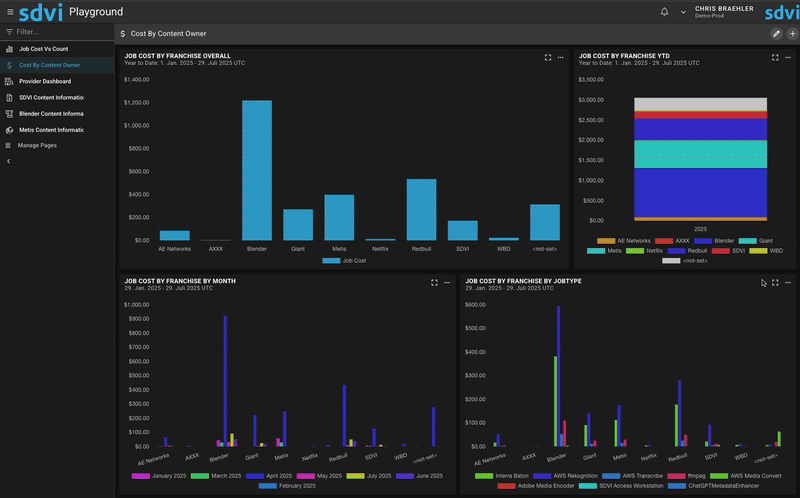Viewport: 800px width, 498px height.
Task: Click ChatGPTMetadataEnhancer legend entry
Action: tap(713, 486)
